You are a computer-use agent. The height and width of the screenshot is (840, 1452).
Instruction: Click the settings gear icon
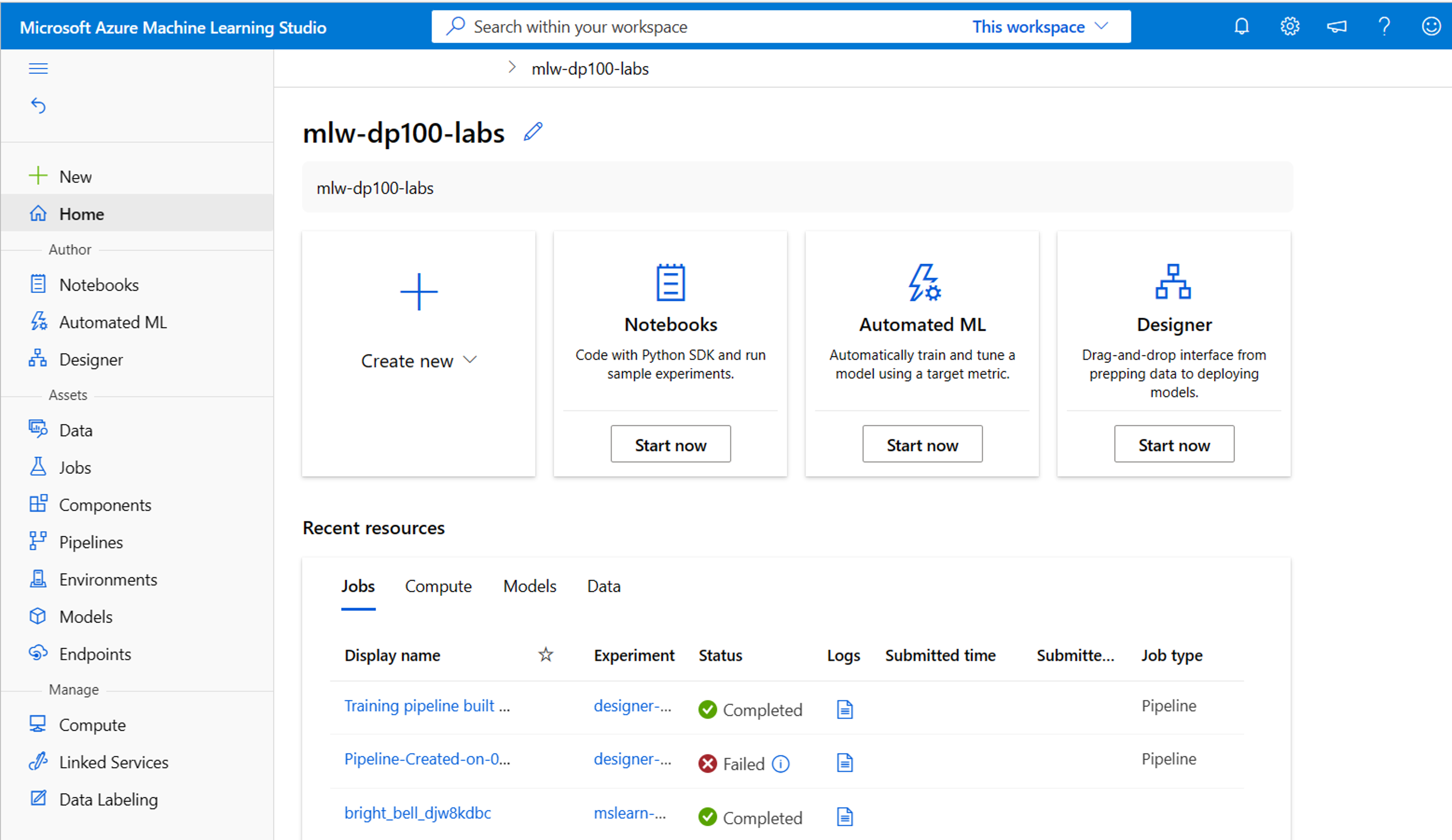click(x=1290, y=27)
